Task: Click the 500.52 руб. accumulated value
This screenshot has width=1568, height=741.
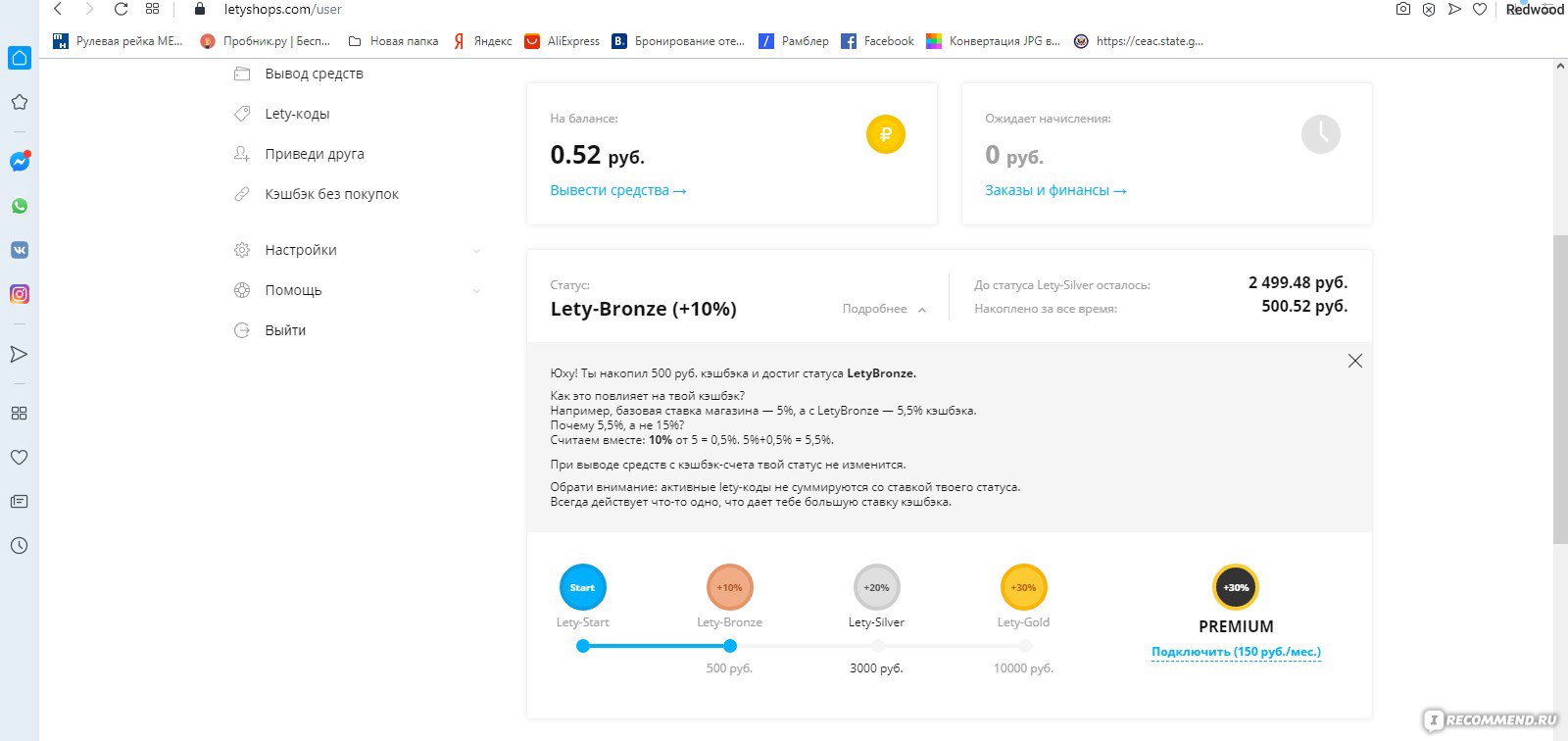Action: pyautogui.click(x=1304, y=306)
